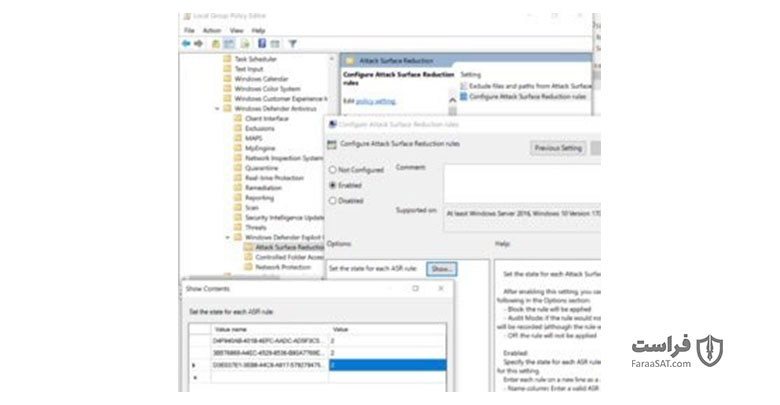Open the Action menu

211,30
